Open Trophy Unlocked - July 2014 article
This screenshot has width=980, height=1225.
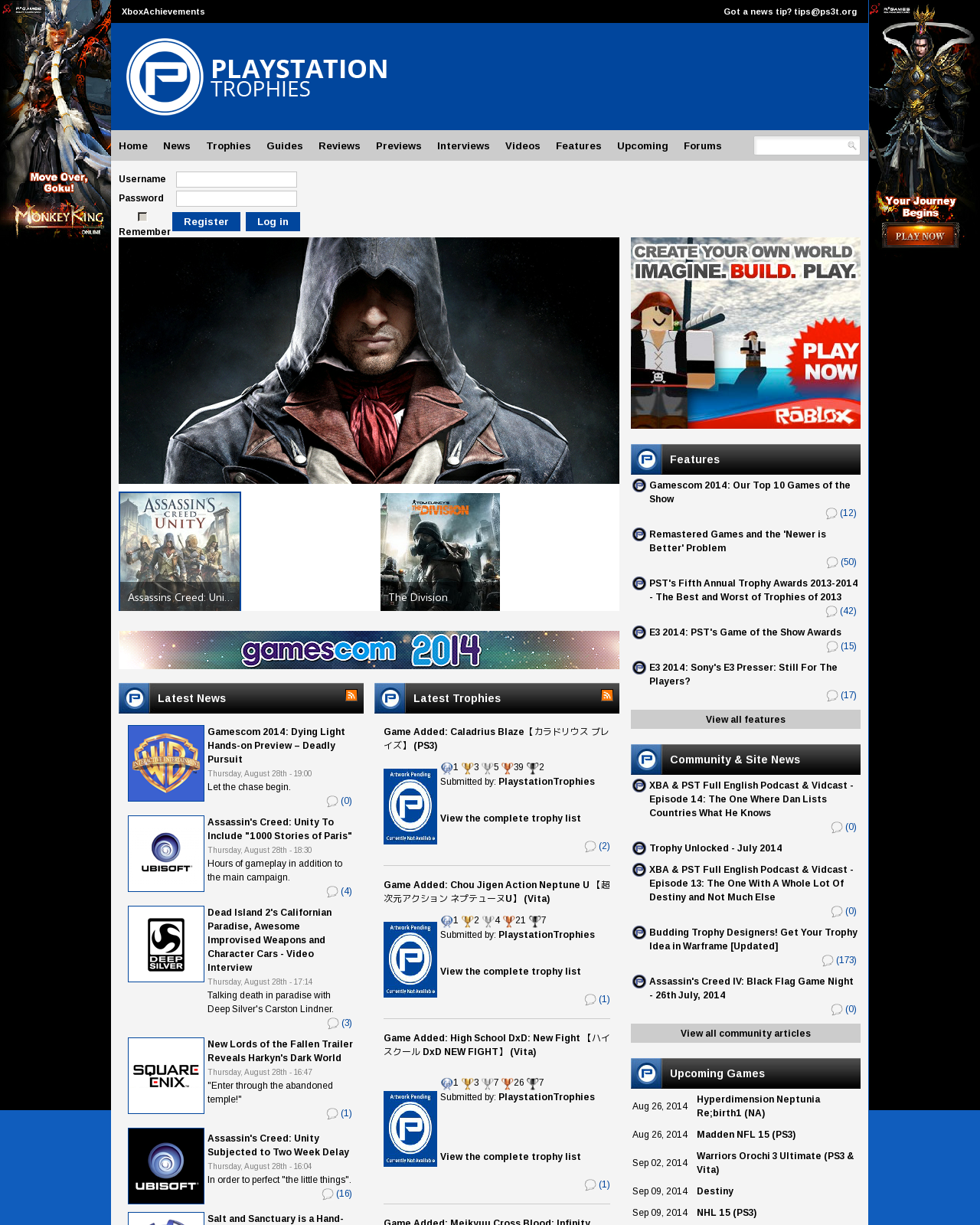716,848
